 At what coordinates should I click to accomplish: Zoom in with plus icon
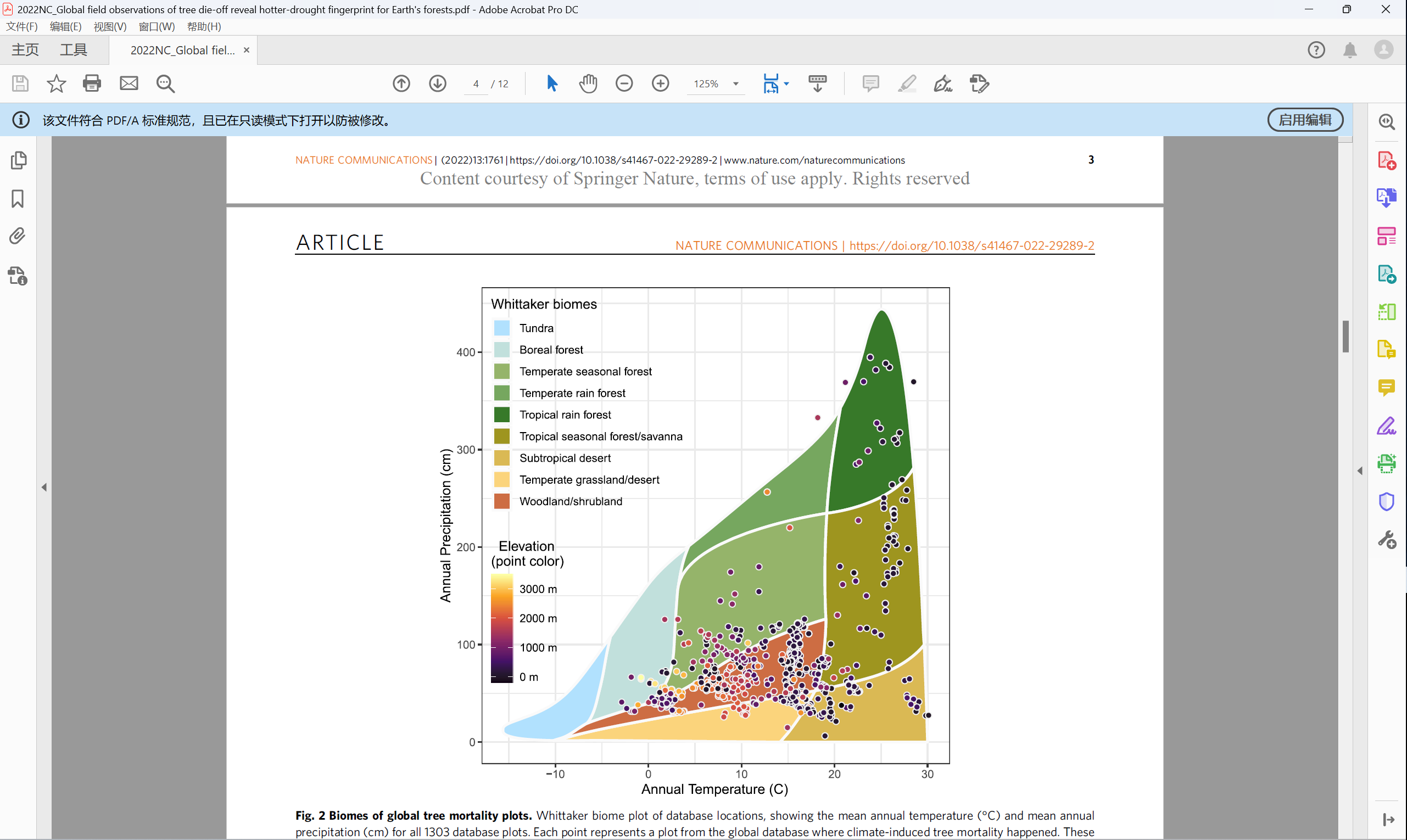click(660, 84)
